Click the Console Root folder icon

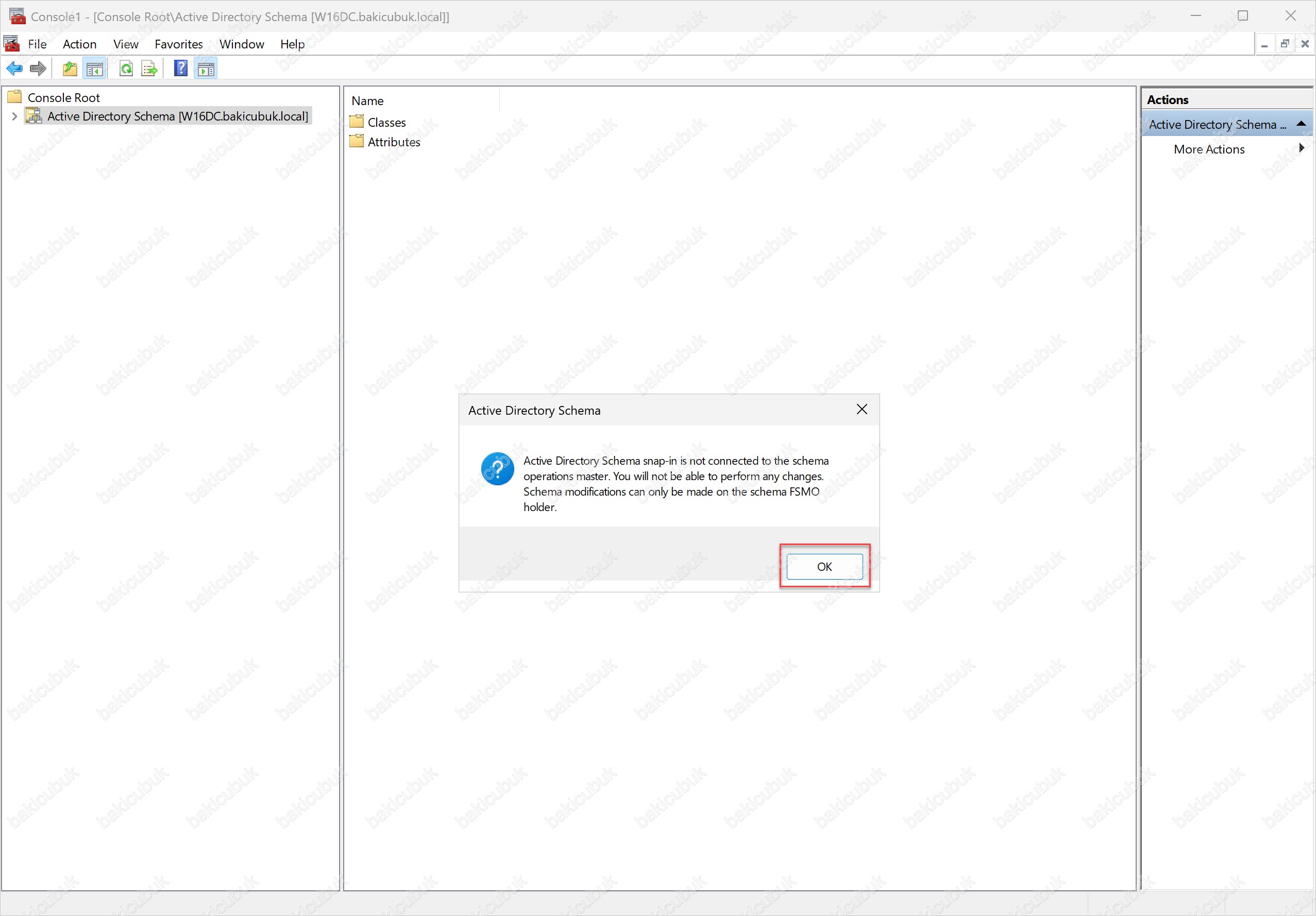pyautogui.click(x=15, y=97)
